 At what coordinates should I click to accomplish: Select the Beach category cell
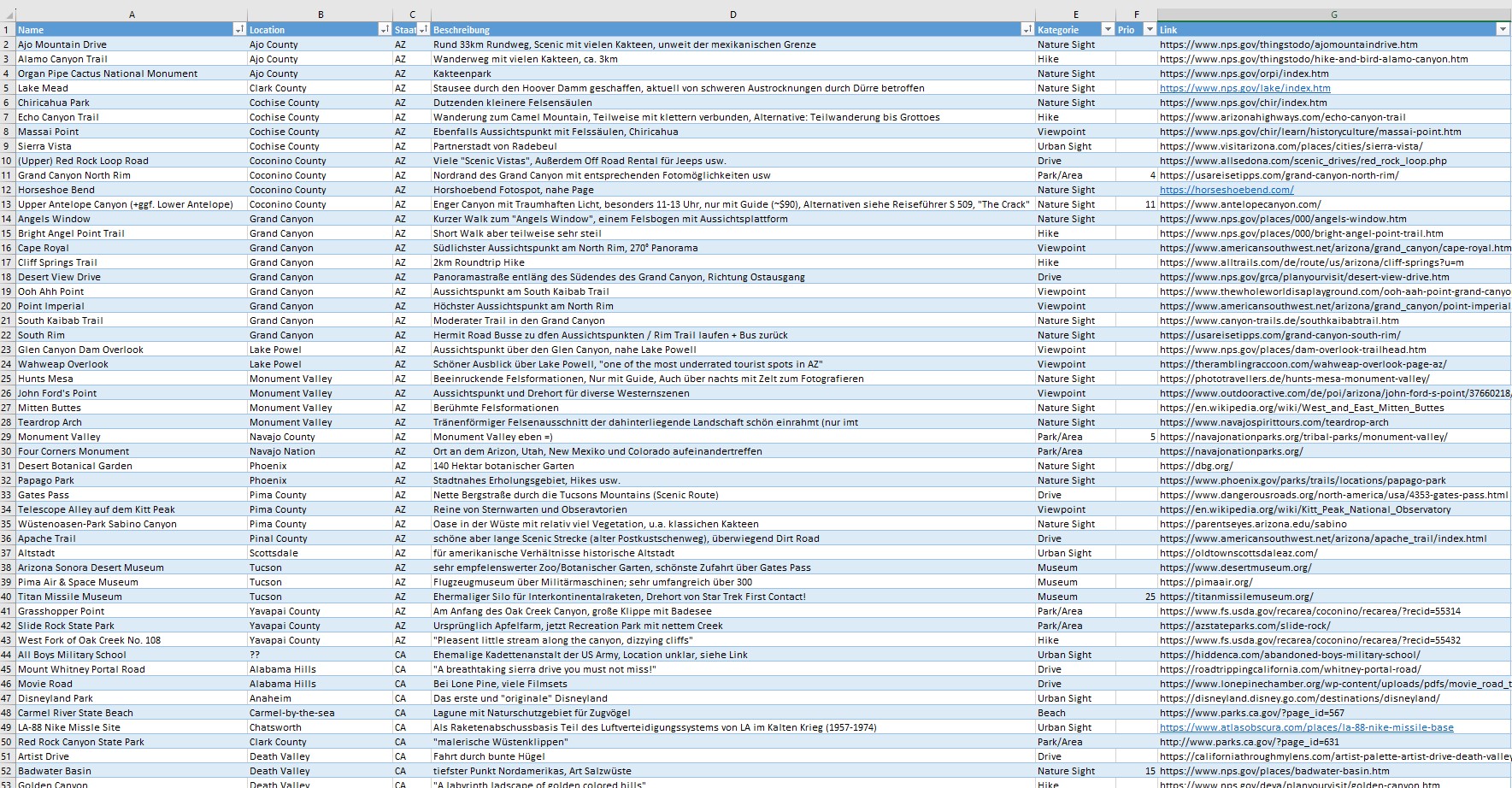tap(1075, 713)
